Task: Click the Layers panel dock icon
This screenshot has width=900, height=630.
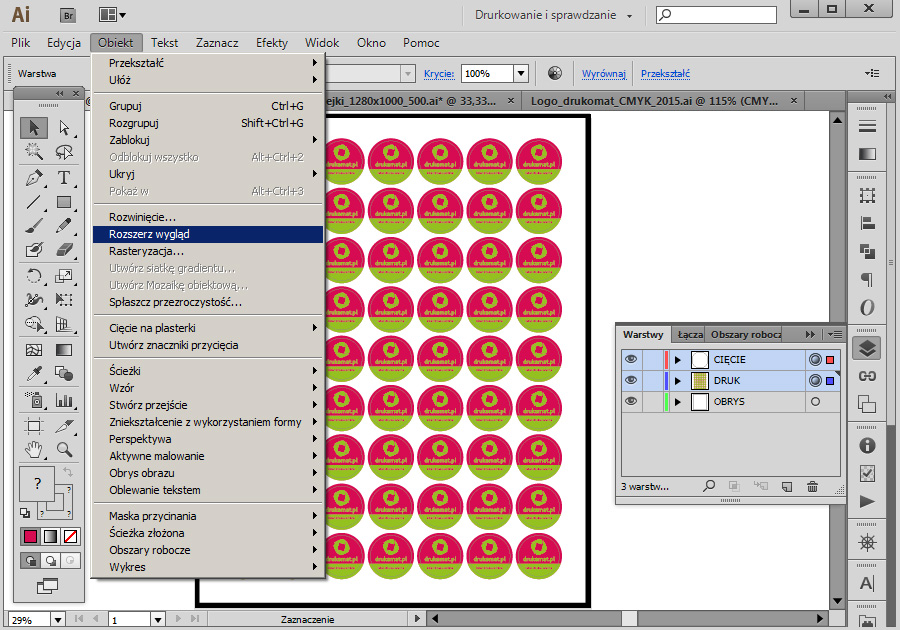Action: coord(867,348)
